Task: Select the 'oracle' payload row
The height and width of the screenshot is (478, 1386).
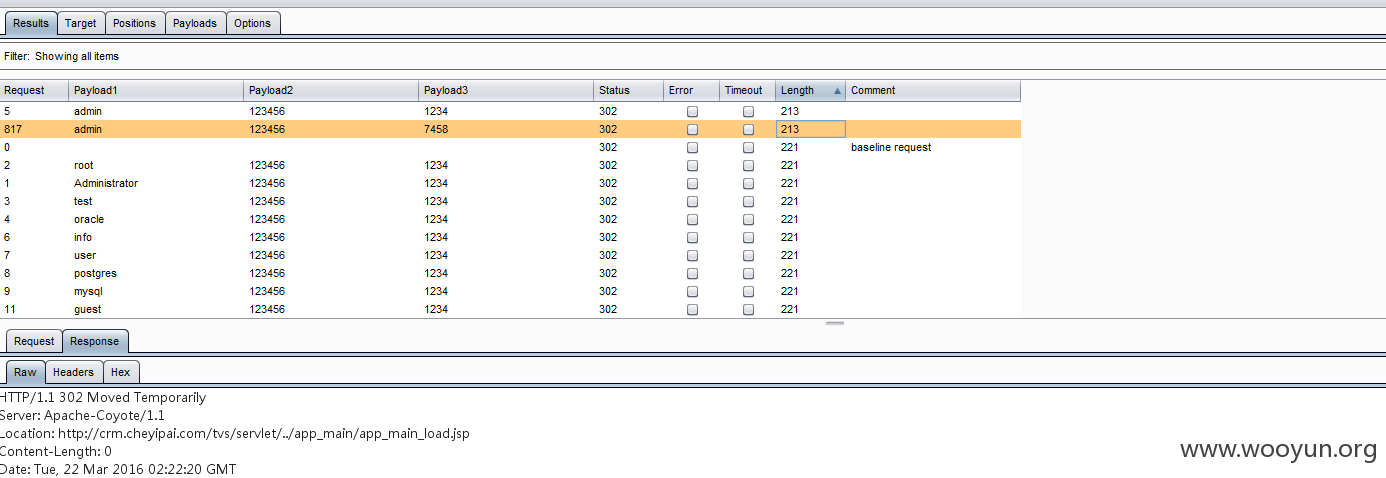Action: 510,219
